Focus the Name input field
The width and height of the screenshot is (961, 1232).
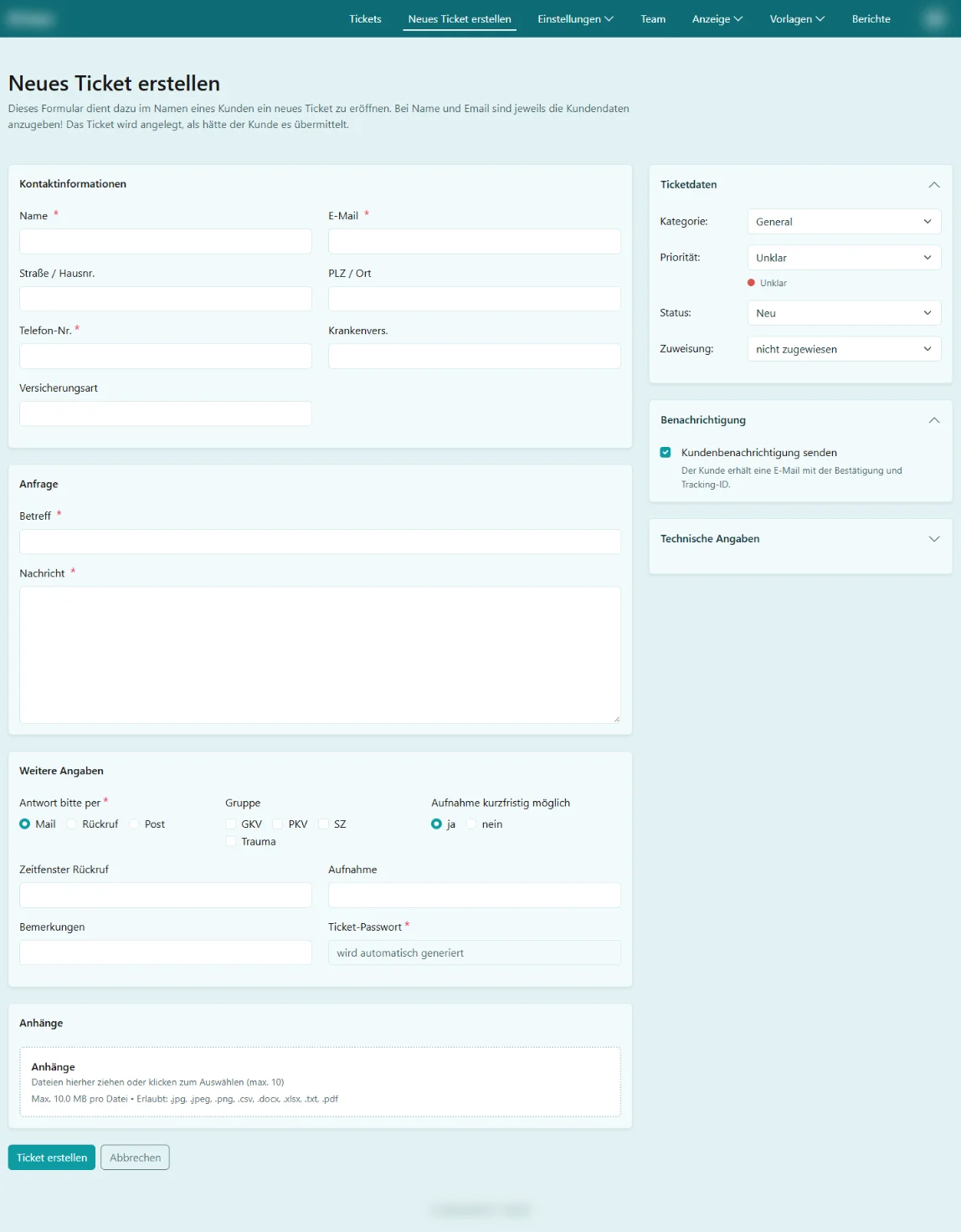pyautogui.click(x=166, y=241)
